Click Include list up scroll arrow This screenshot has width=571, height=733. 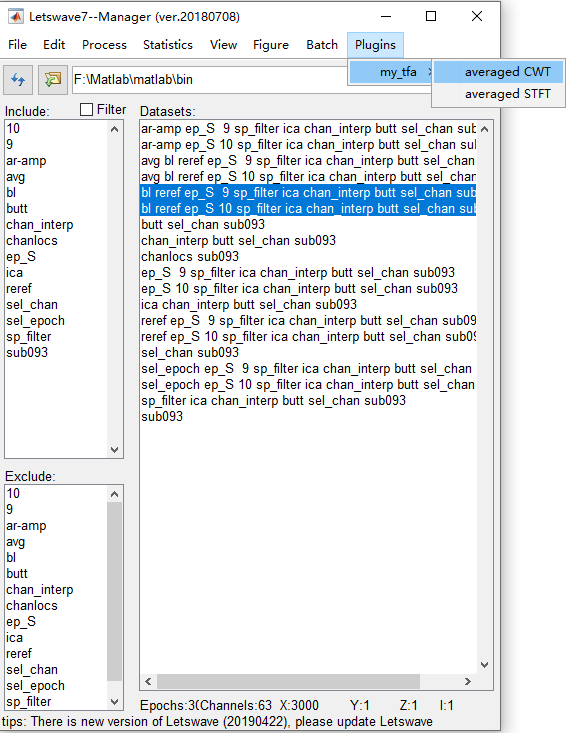tap(115, 129)
